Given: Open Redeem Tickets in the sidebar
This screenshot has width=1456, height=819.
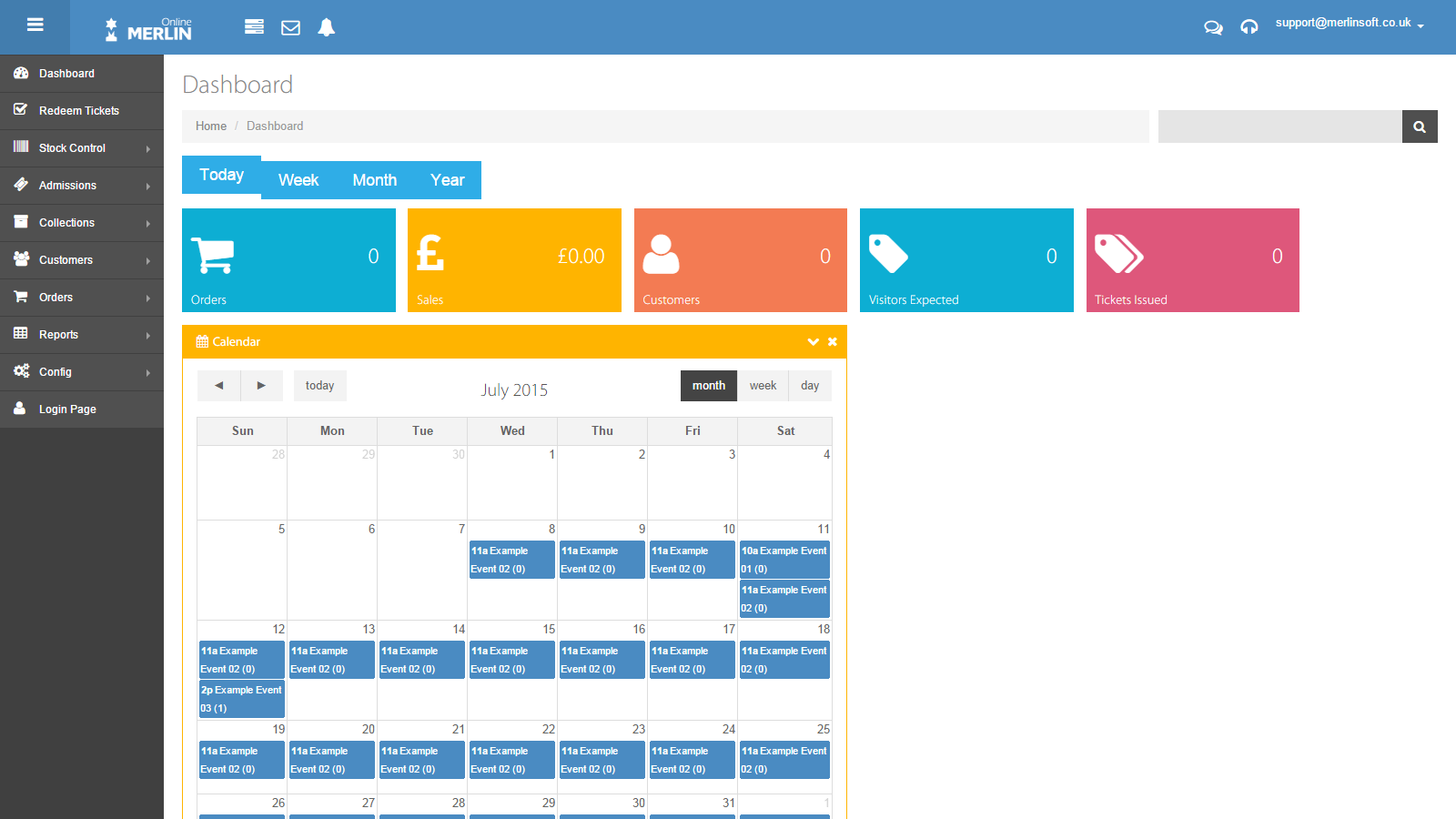Looking at the screenshot, I should click(82, 111).
